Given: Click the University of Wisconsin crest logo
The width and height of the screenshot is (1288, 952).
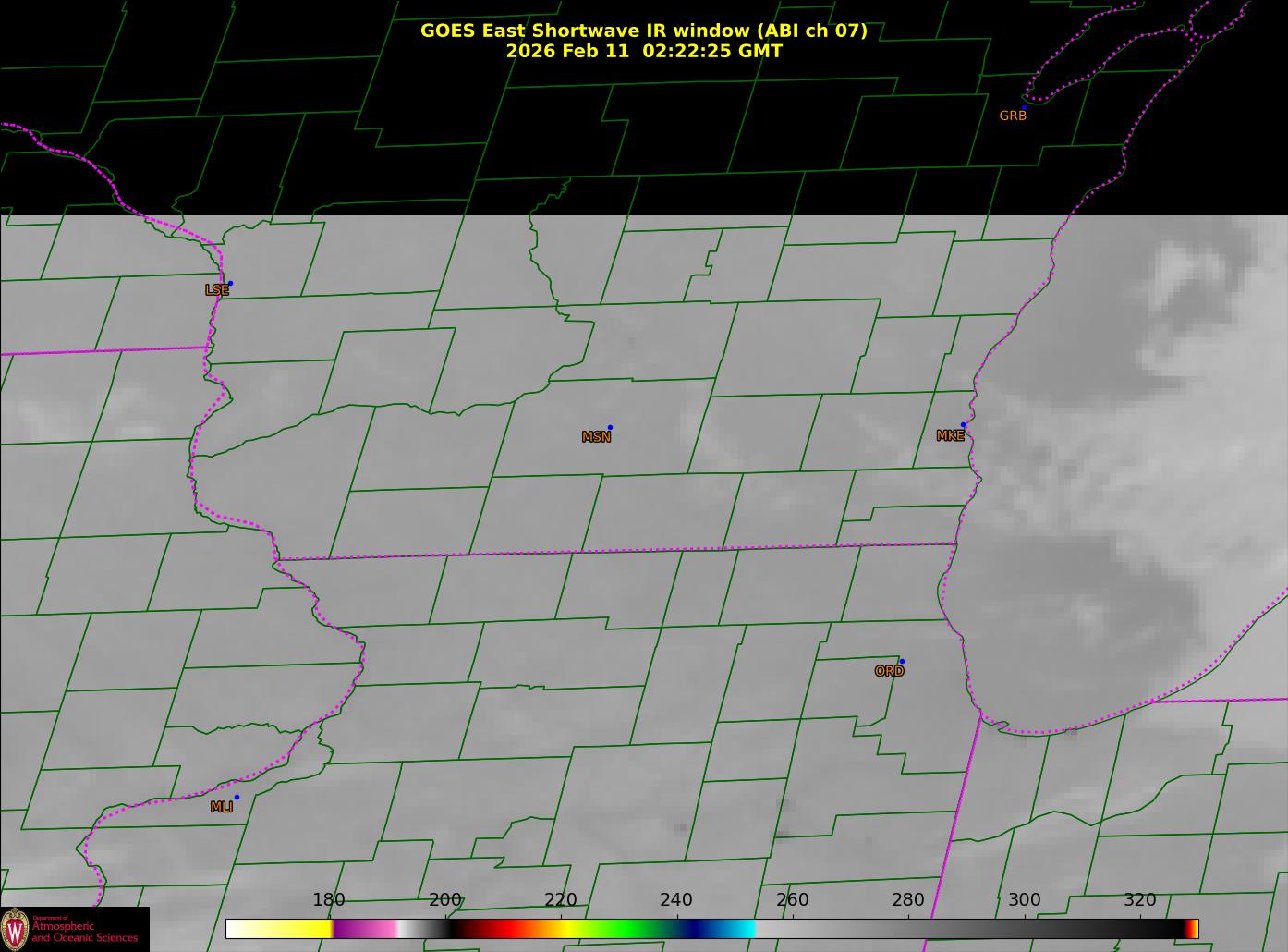Looking at the screenshot, I should pos(15,929).
